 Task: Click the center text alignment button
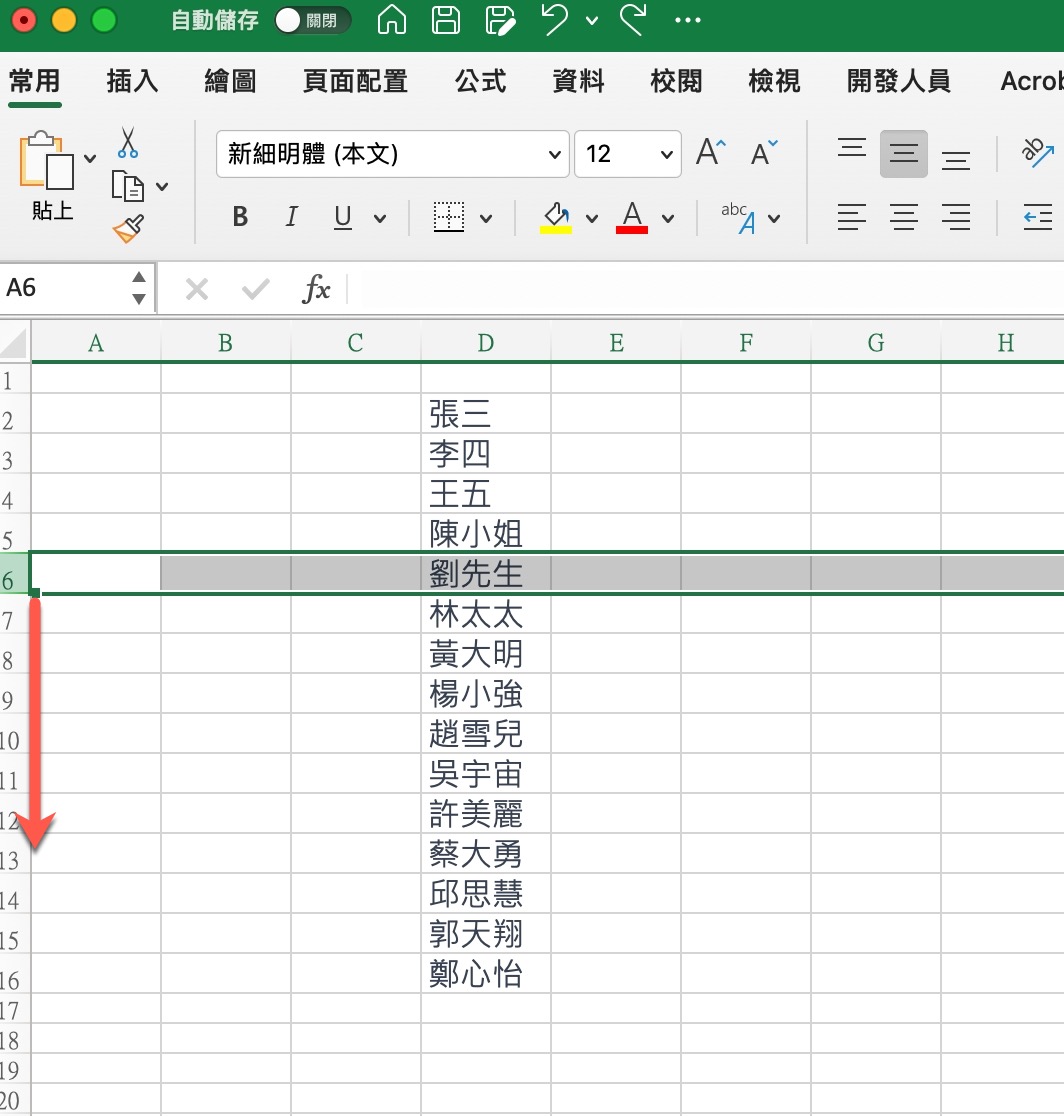point(904,216)
